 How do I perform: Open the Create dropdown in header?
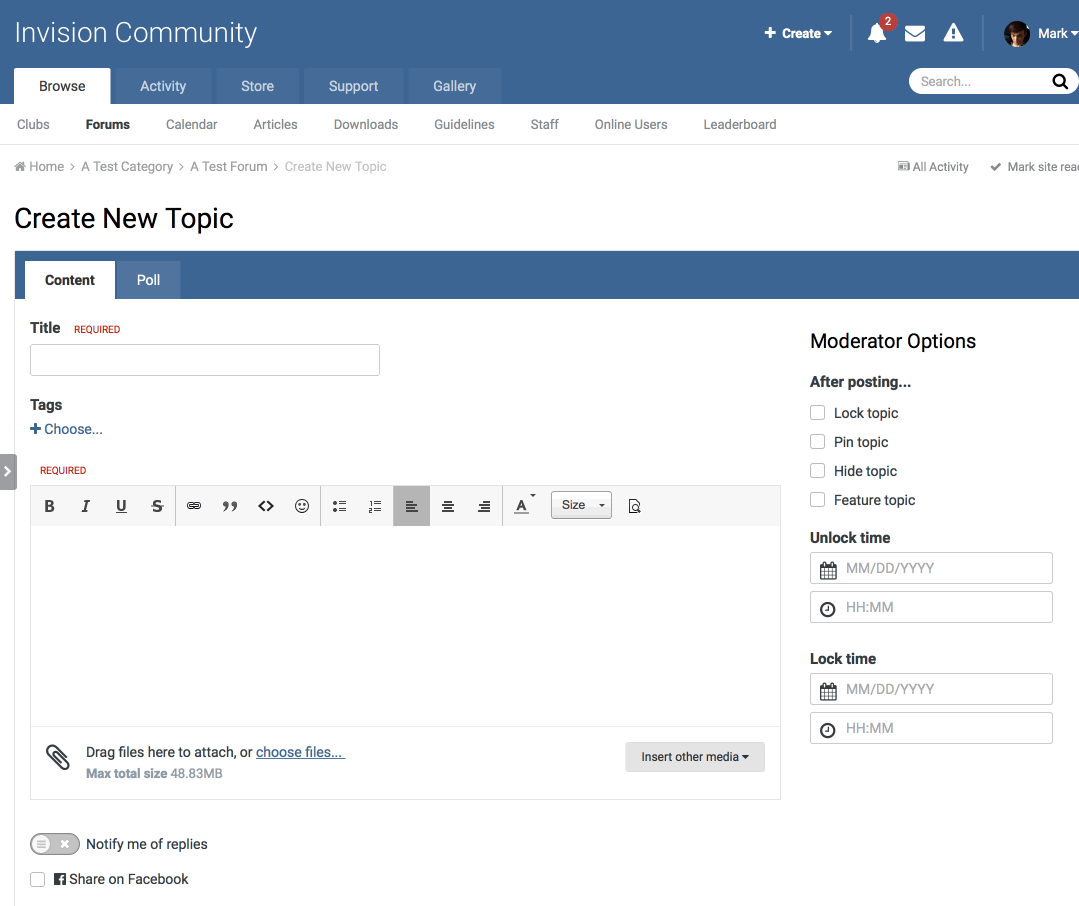click(798, 33)
